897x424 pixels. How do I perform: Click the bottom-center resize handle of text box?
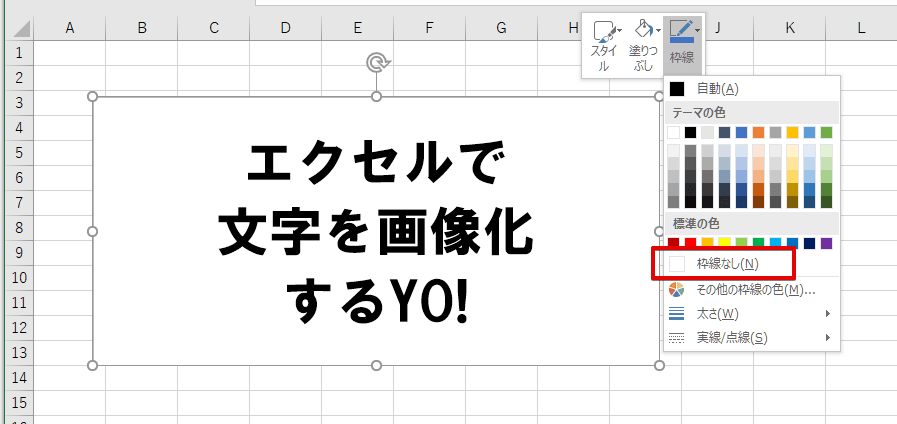click(376, 365)
